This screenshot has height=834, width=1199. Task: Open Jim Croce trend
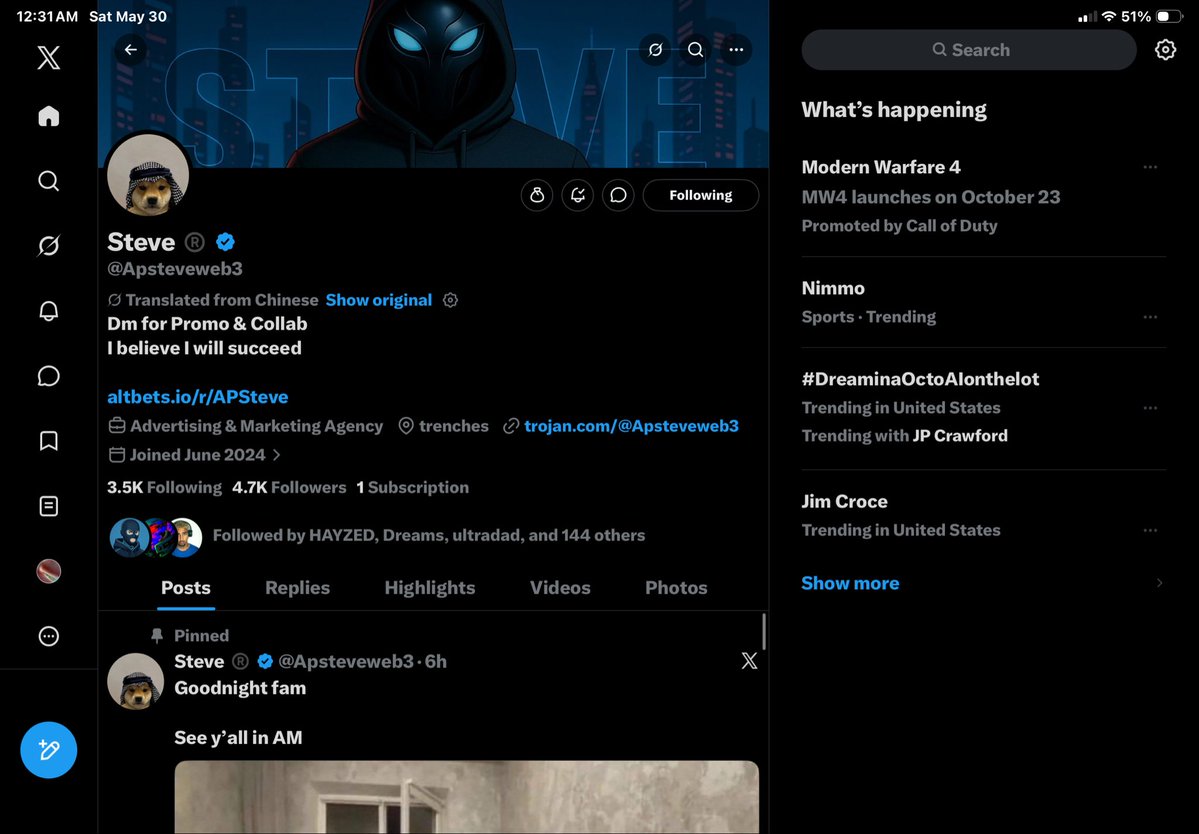(983, 515)
